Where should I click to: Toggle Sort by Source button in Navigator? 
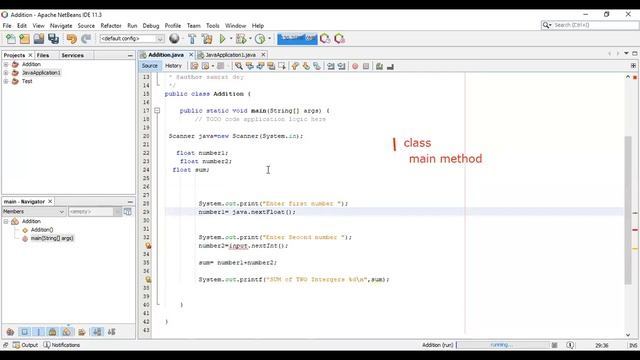[x=112, y=332]
